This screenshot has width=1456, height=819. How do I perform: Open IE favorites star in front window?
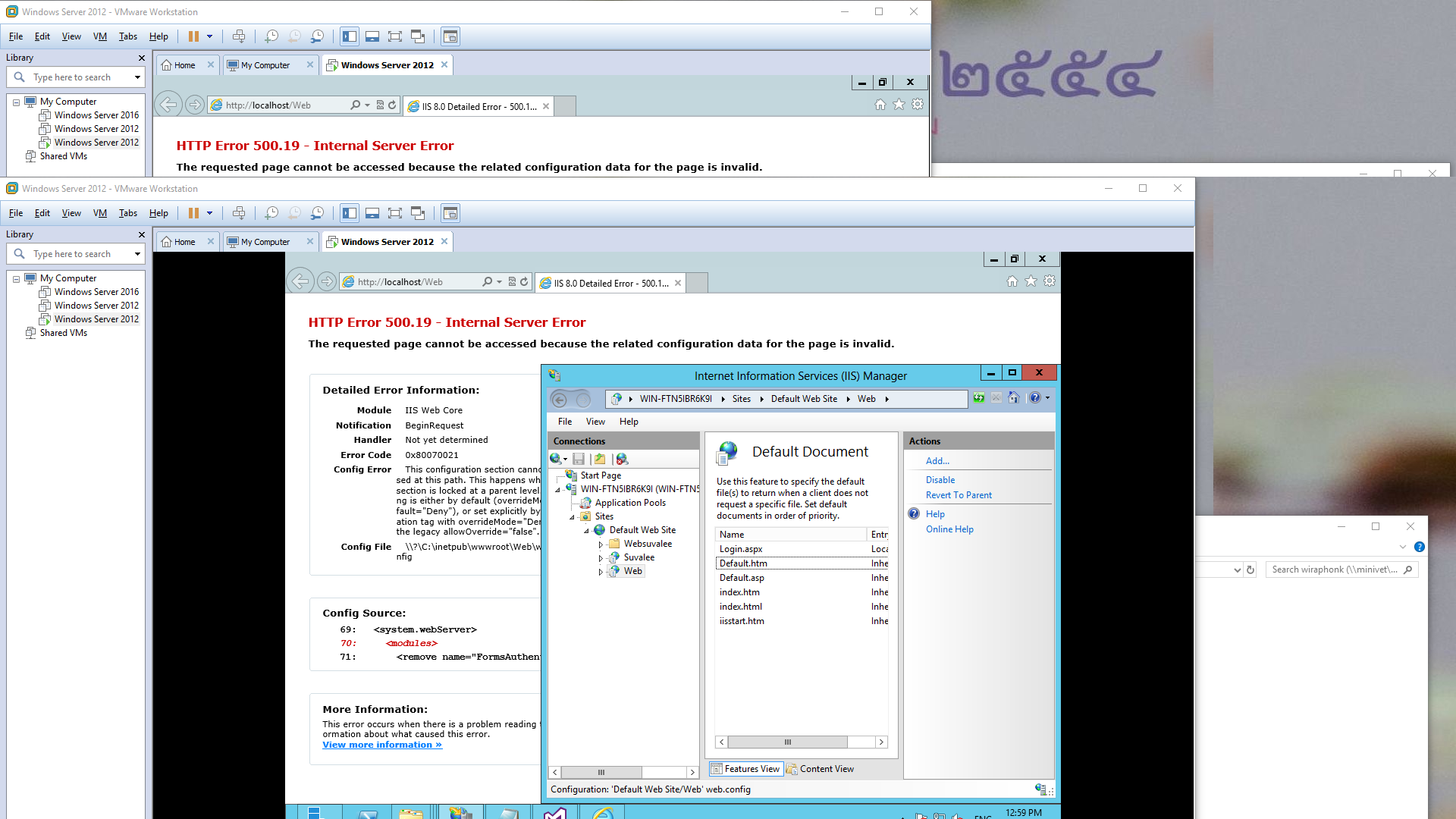pyautogui.click(x=1031, y=281)
